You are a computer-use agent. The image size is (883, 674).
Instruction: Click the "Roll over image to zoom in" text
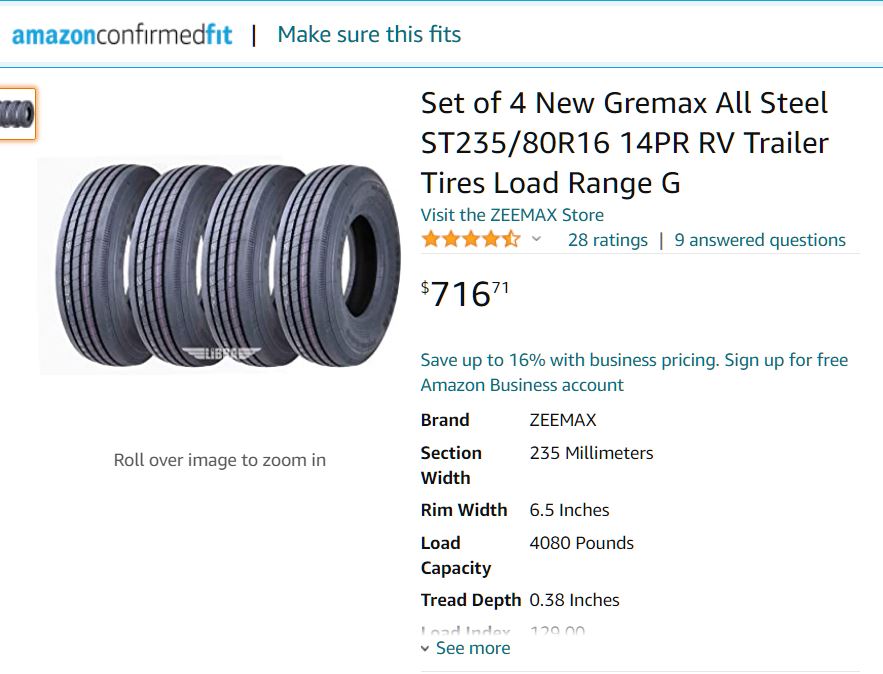tap(219, 460)
